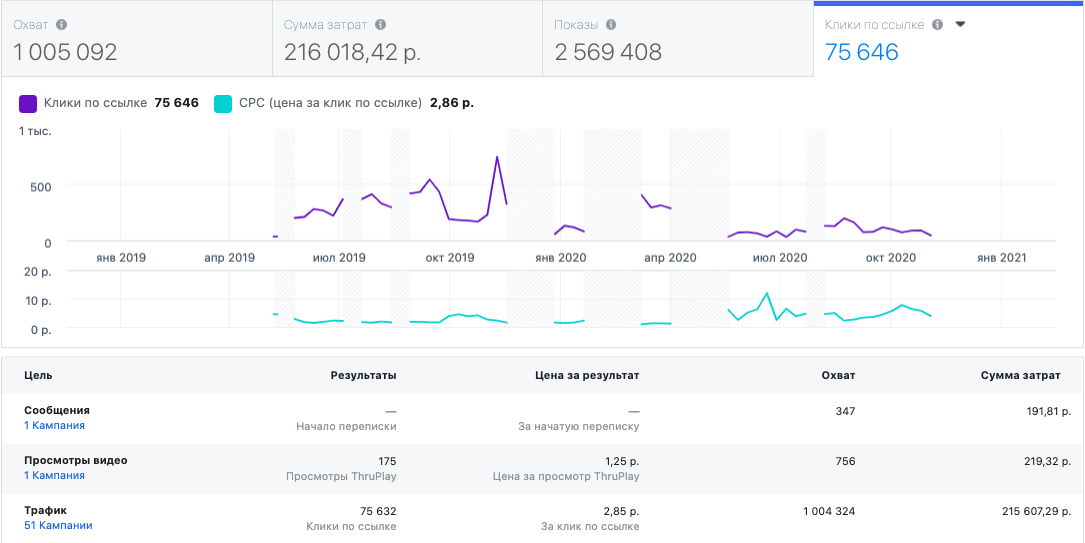
Task: Click the Просмотры ThruPlay result label
Action: [x=341, y=476]
